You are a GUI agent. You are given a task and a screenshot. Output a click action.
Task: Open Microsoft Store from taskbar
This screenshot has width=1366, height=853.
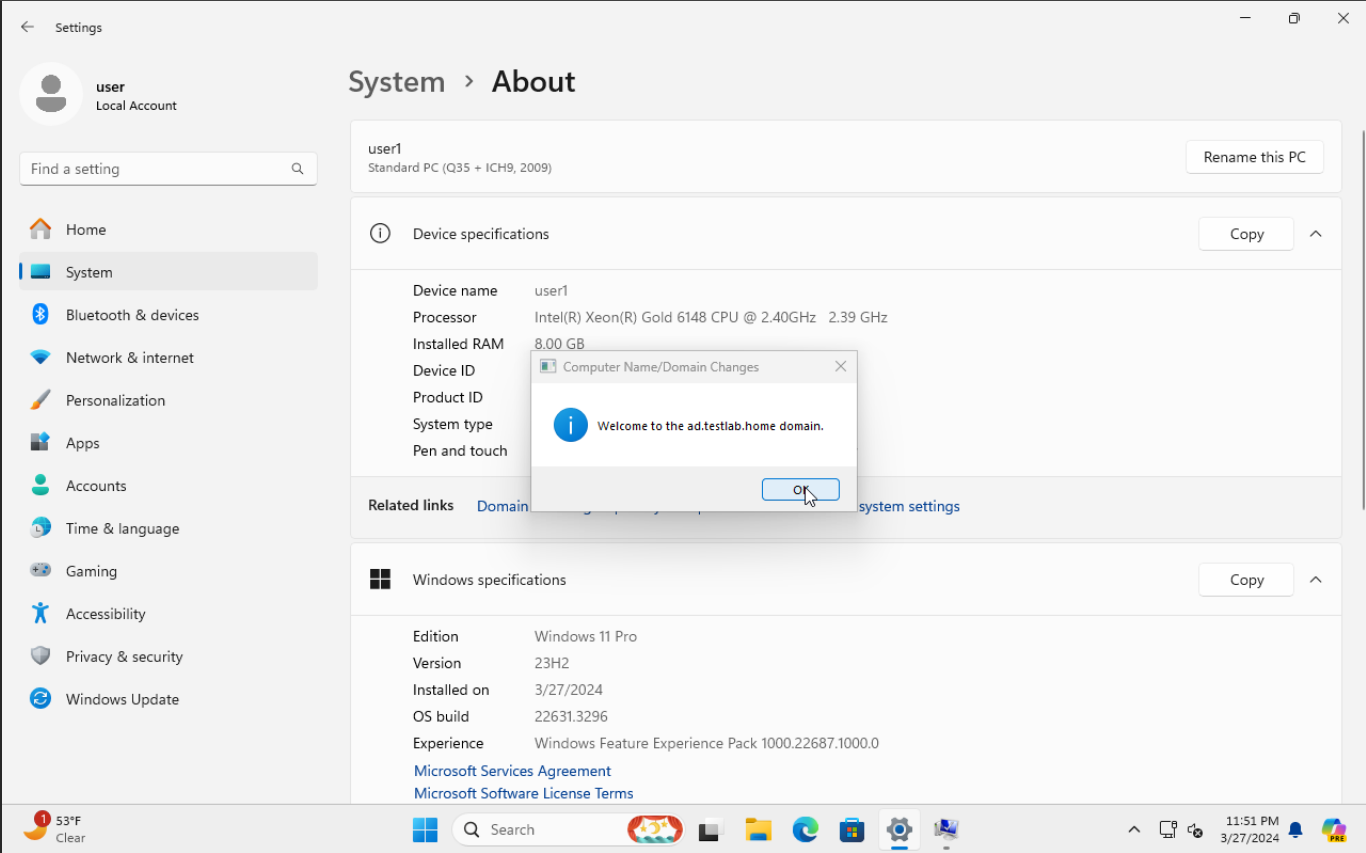[852, 829]
